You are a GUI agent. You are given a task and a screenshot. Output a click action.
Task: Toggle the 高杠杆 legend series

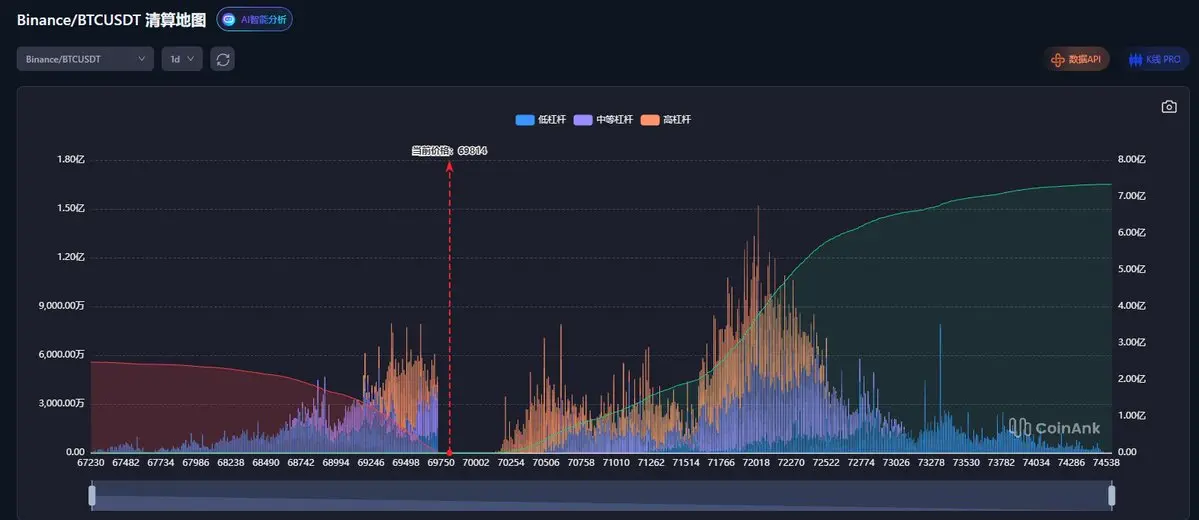665,120
